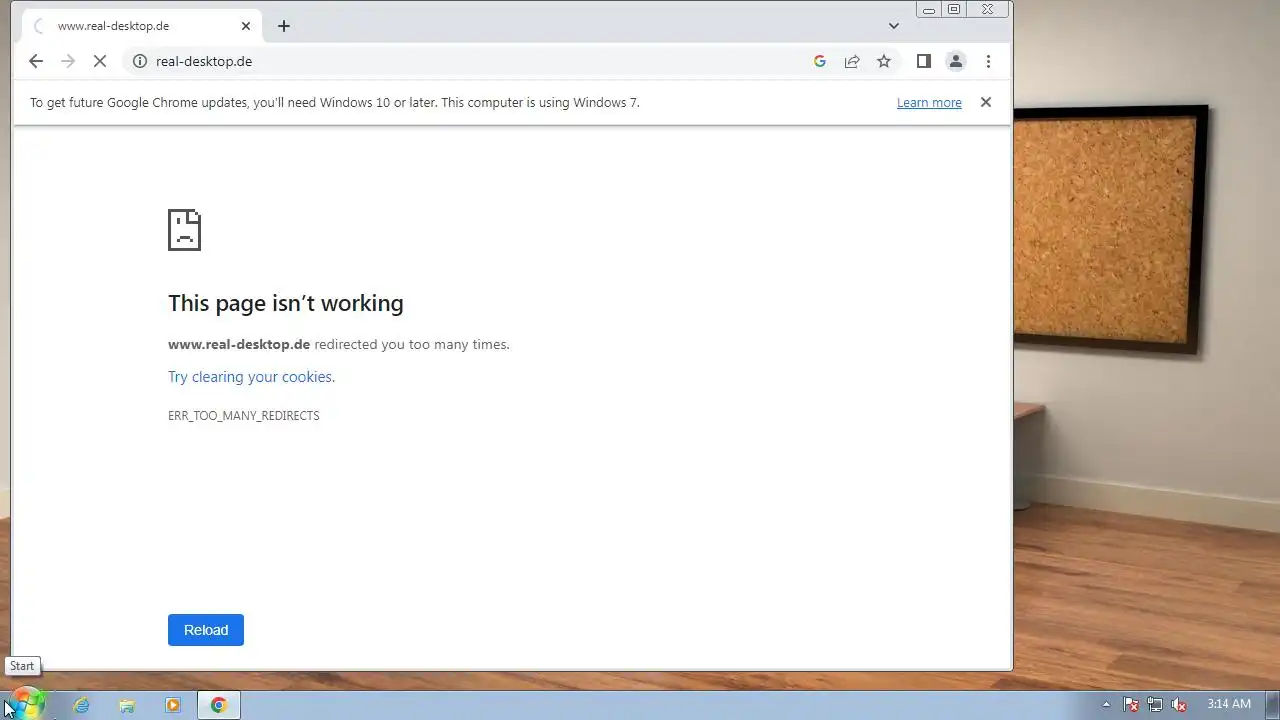Click the Try clearing your cookies link
The height and width of the screenshot is (720, 1280).
pyautogui.click(x=250, y=377)
